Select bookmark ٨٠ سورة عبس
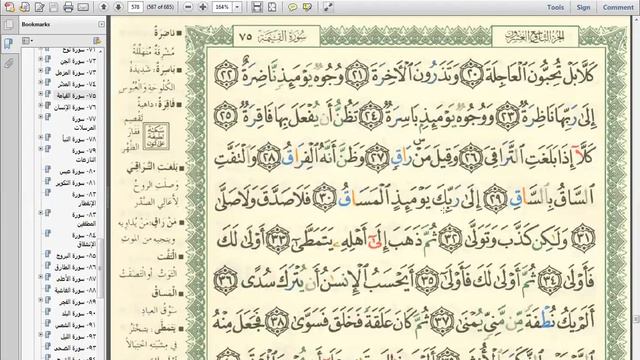 [x=77, y=172]
